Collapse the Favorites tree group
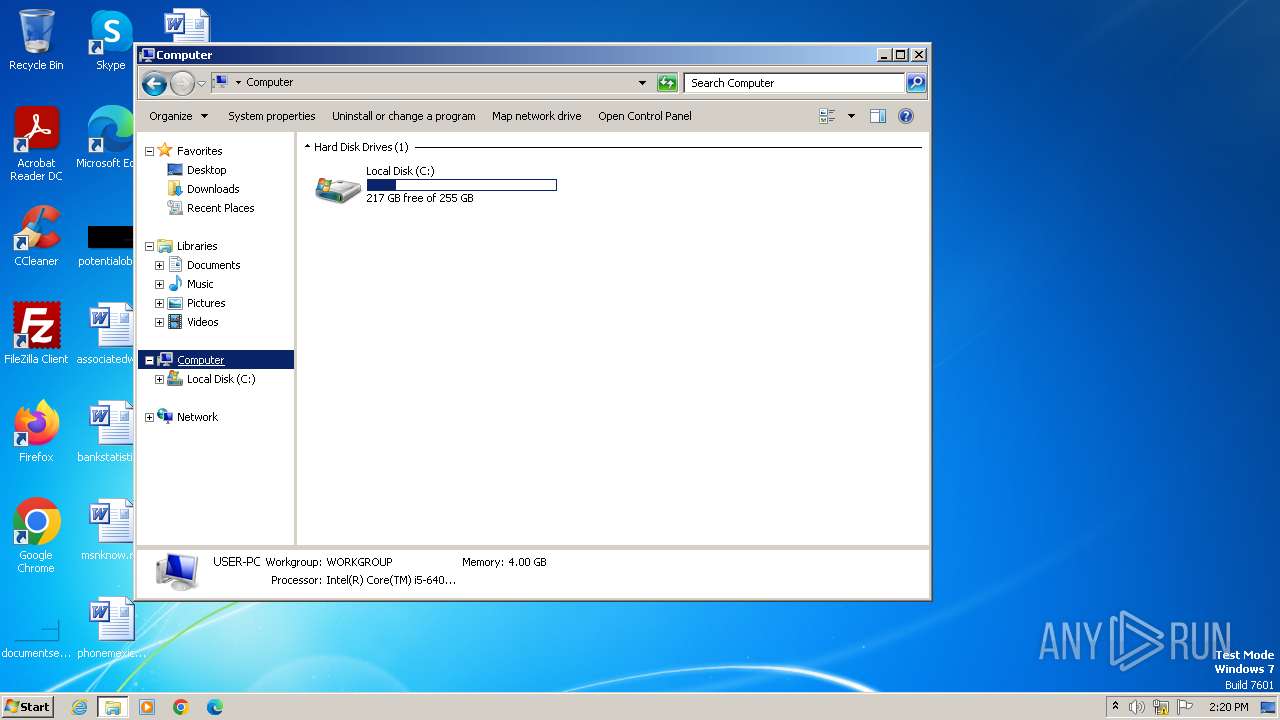1280x720 pixels. 150,151
